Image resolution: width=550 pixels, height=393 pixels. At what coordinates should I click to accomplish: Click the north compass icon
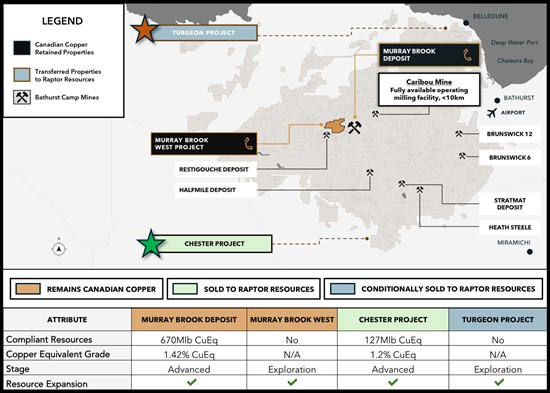coord(59,249)
